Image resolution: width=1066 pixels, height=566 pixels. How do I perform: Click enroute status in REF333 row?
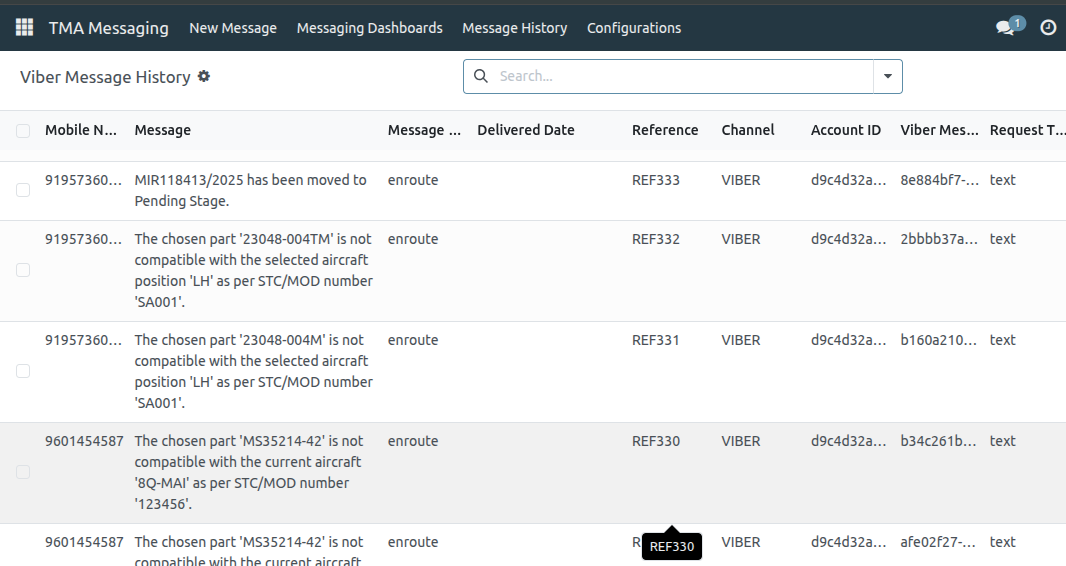[413, 180]
